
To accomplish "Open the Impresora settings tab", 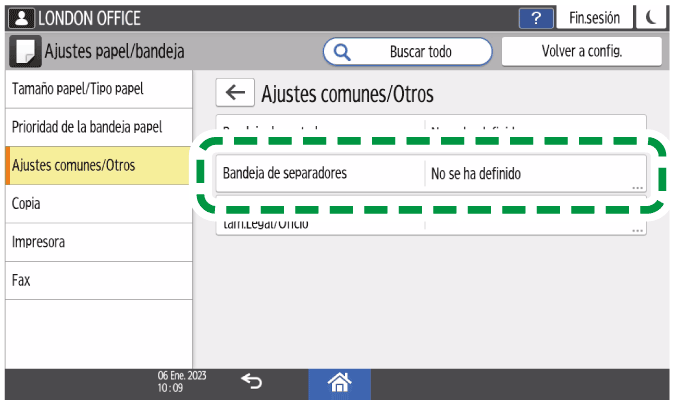I will click(x=95, y=242).
